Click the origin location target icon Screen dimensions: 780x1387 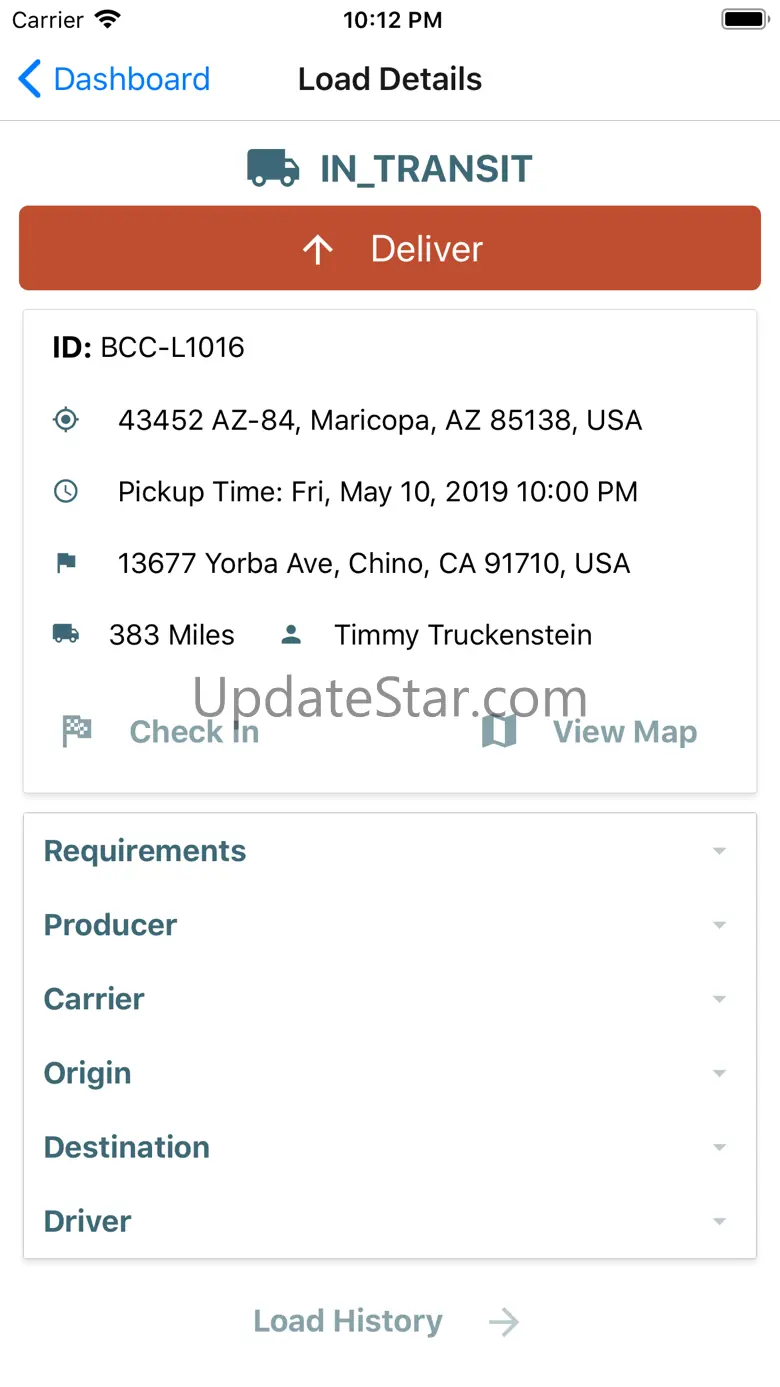tap(65, 420)
